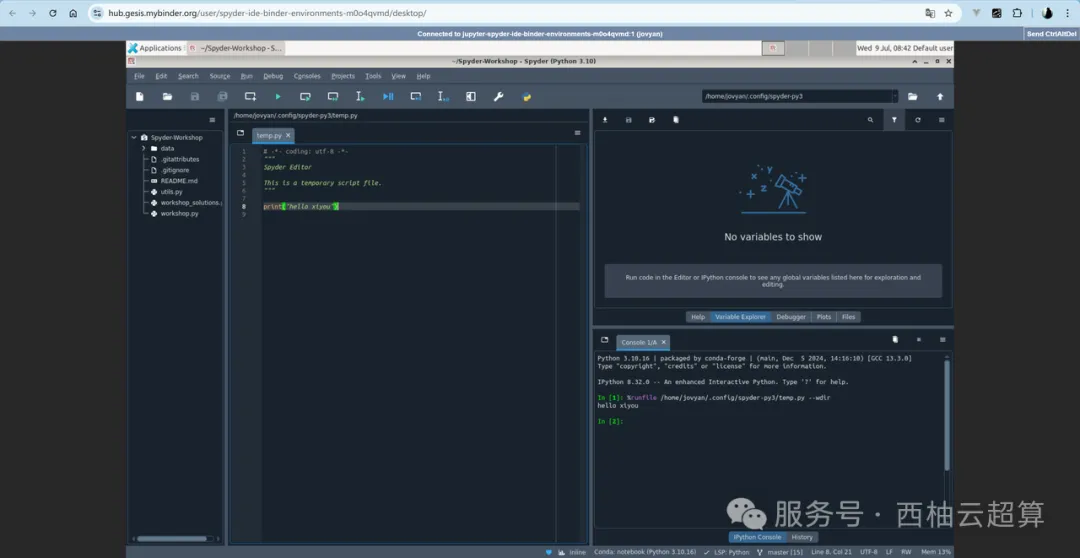The width and height of the screenshot is (1080, 558).
Task: Run file with green play icon
Action: point(278,97)
